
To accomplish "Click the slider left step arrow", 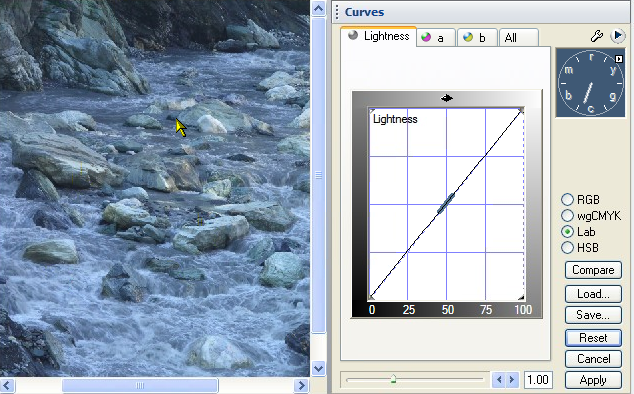I will (499, 380).
